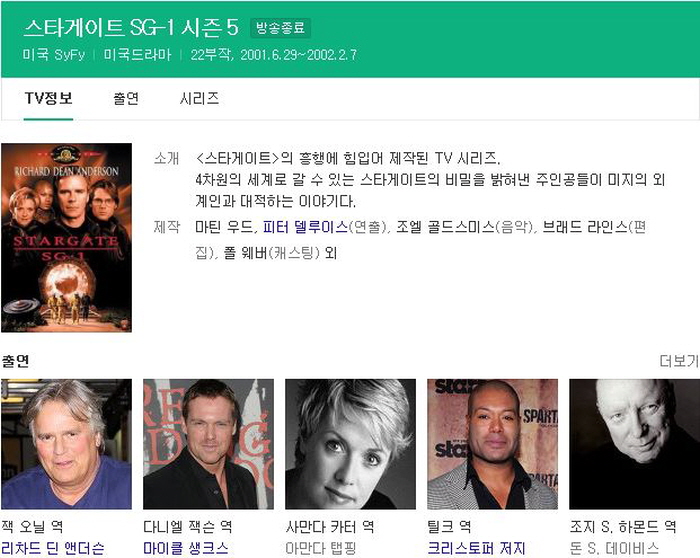The width and height of the screenshot is (700, 558).
Task: Expand the cast list with 더보기
Action: click(x=678, y=360)
